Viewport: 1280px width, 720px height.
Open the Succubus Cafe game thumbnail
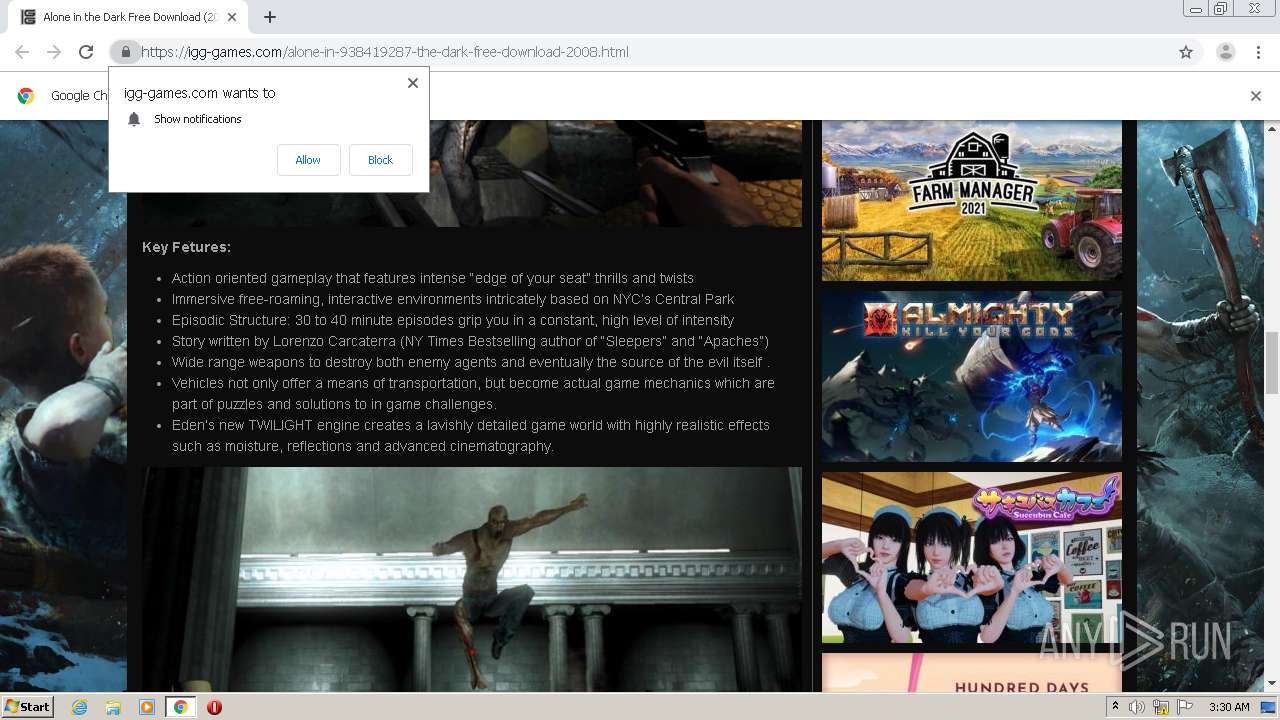coord(971,557)
